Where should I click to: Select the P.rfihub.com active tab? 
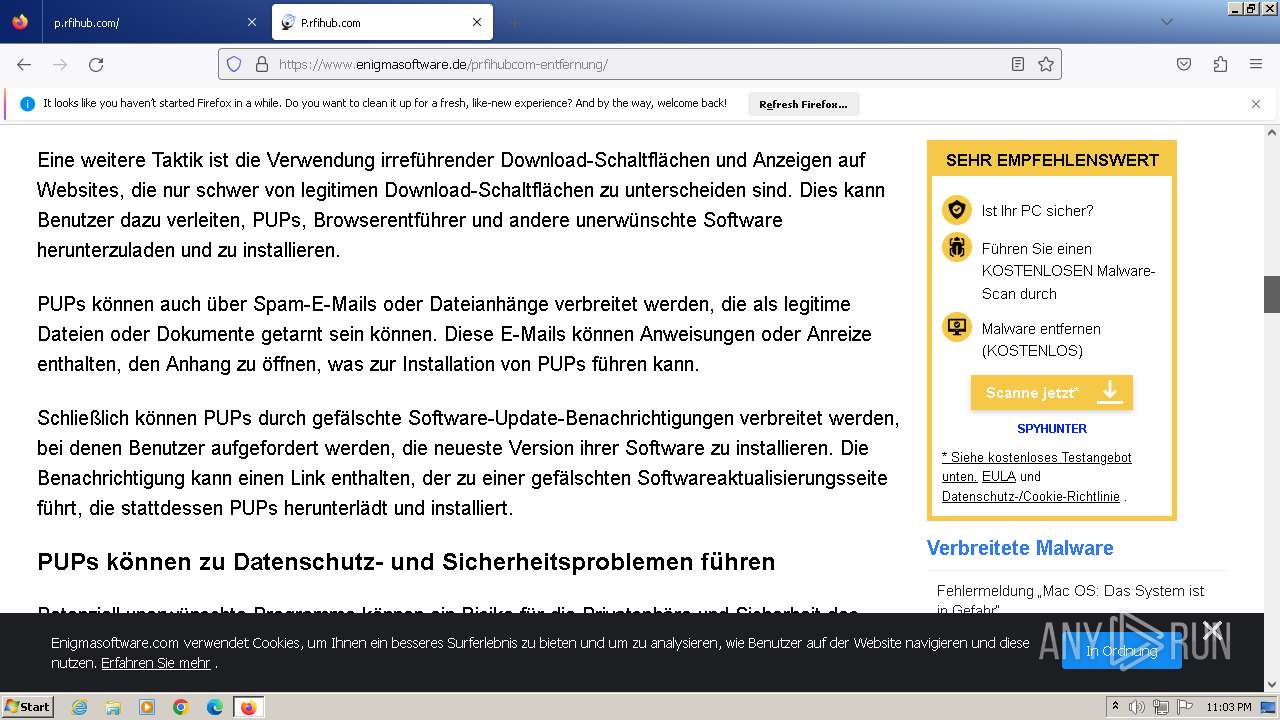tap(381, 22)
